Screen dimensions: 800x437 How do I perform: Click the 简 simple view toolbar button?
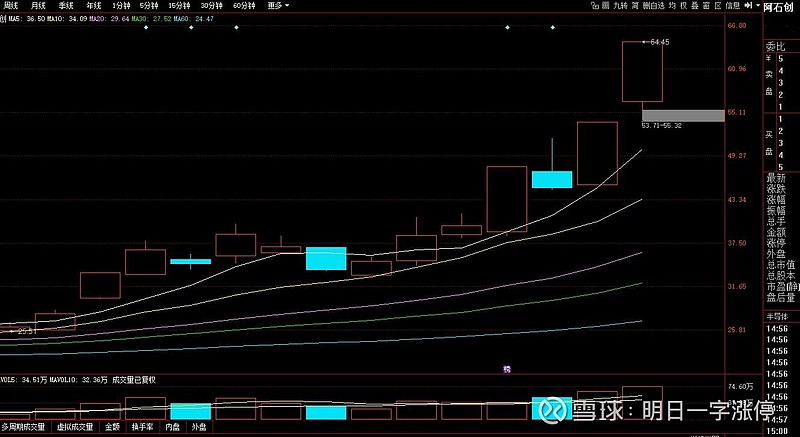click(x=635, y=6)
